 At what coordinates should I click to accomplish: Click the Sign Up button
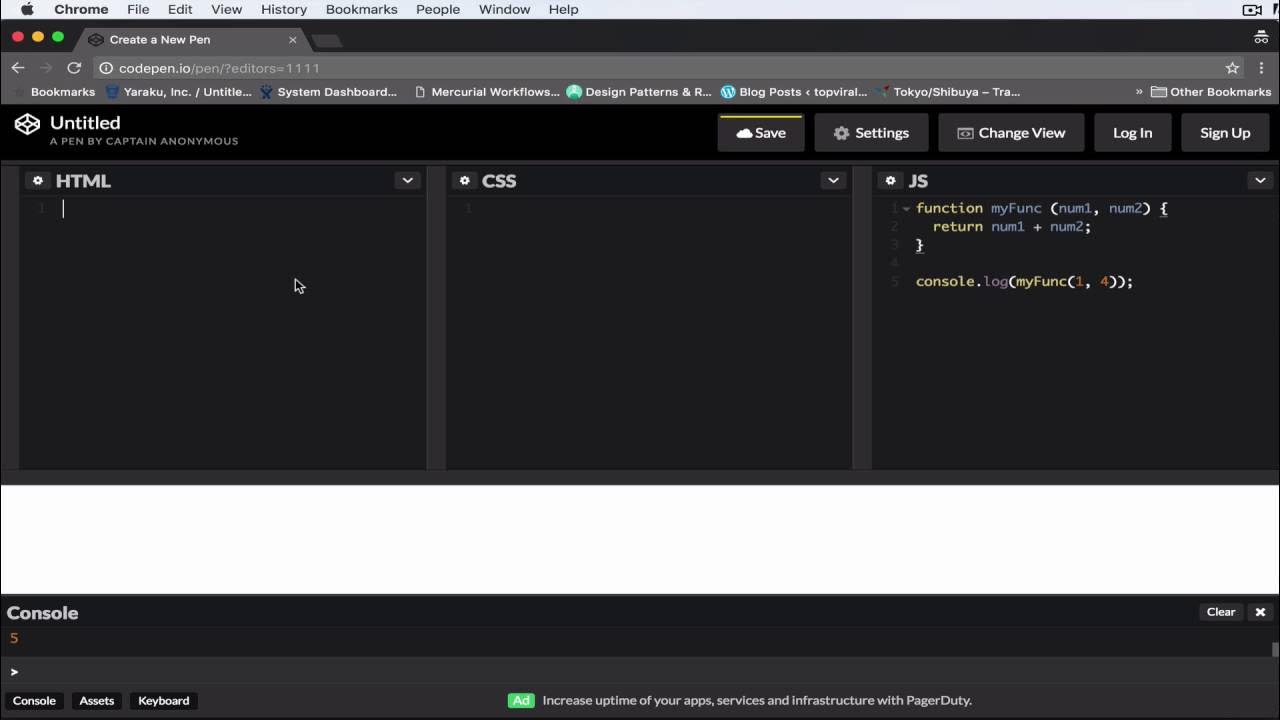coord(1225,133)
